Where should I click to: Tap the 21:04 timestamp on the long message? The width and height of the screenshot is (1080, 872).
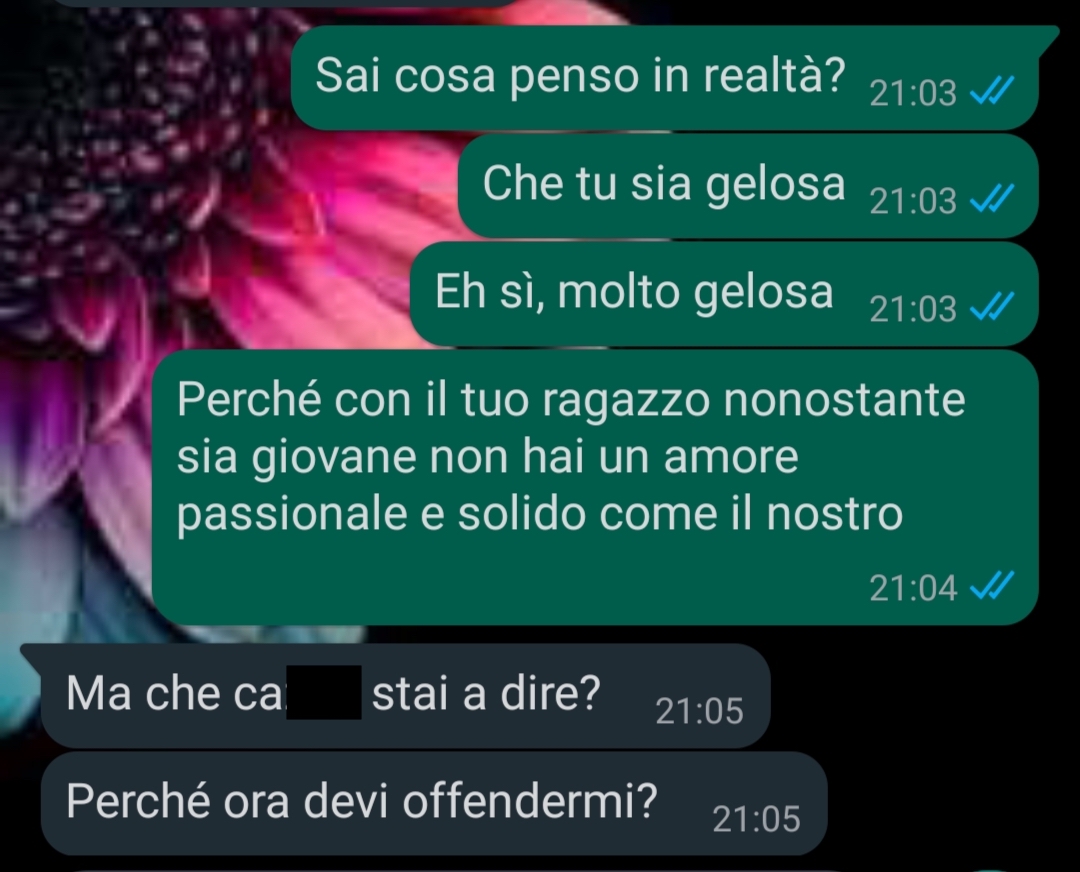pos(913,588)
